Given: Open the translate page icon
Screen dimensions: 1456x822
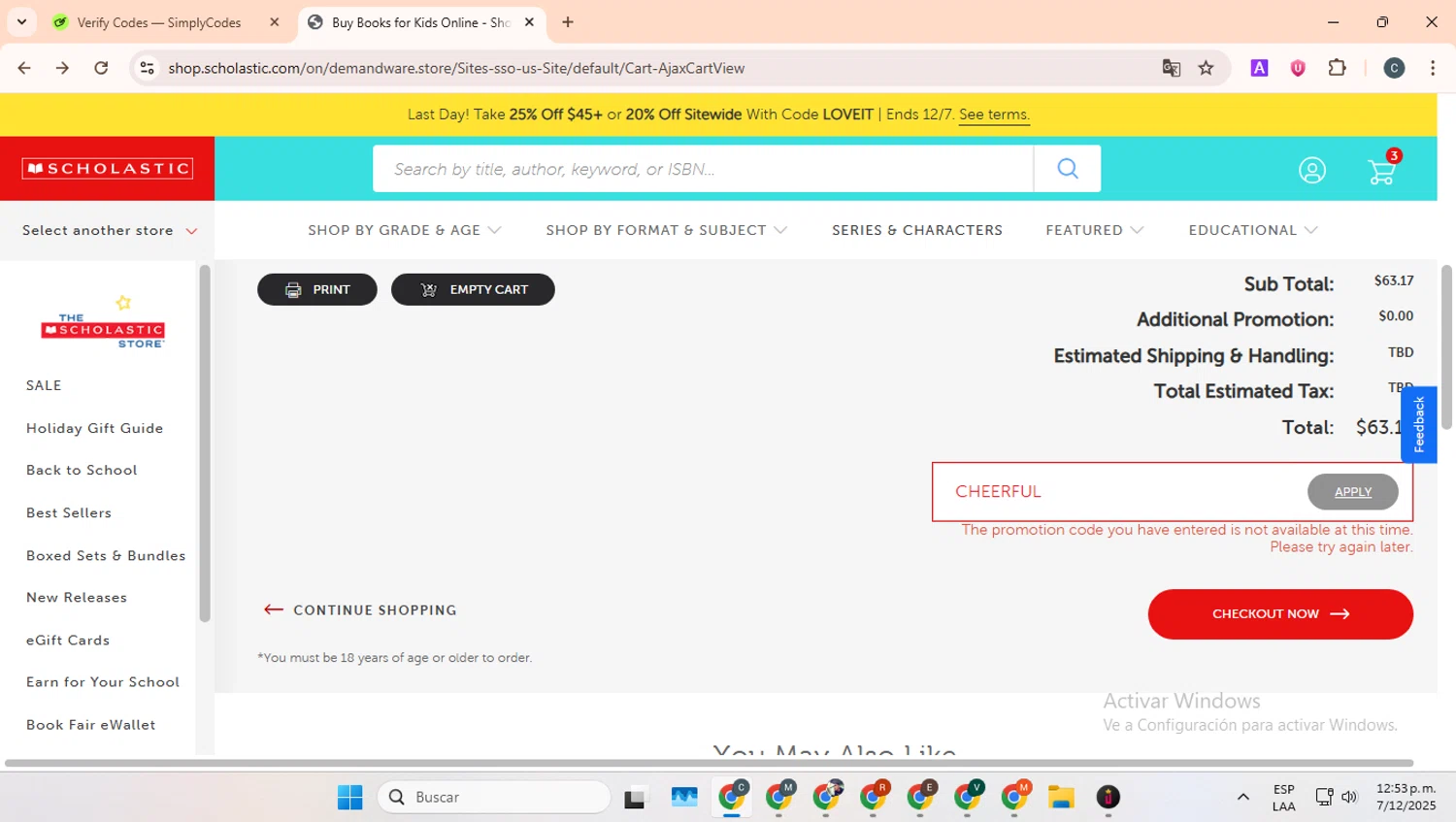Looking at the screenshot, I should [1172, 68].
